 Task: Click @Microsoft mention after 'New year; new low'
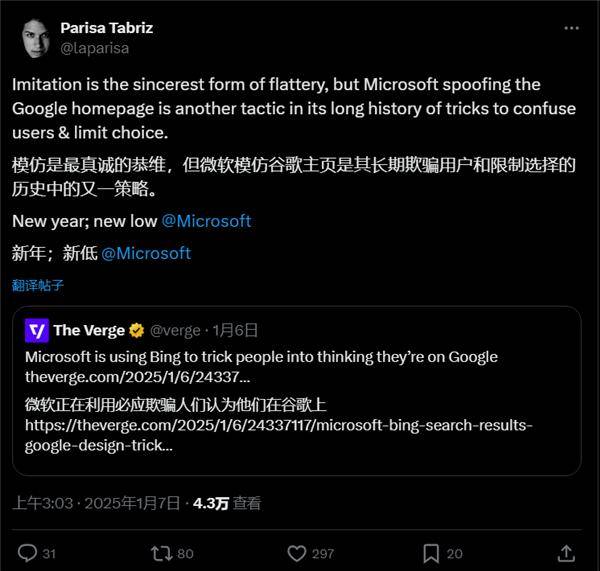(206, 221)
